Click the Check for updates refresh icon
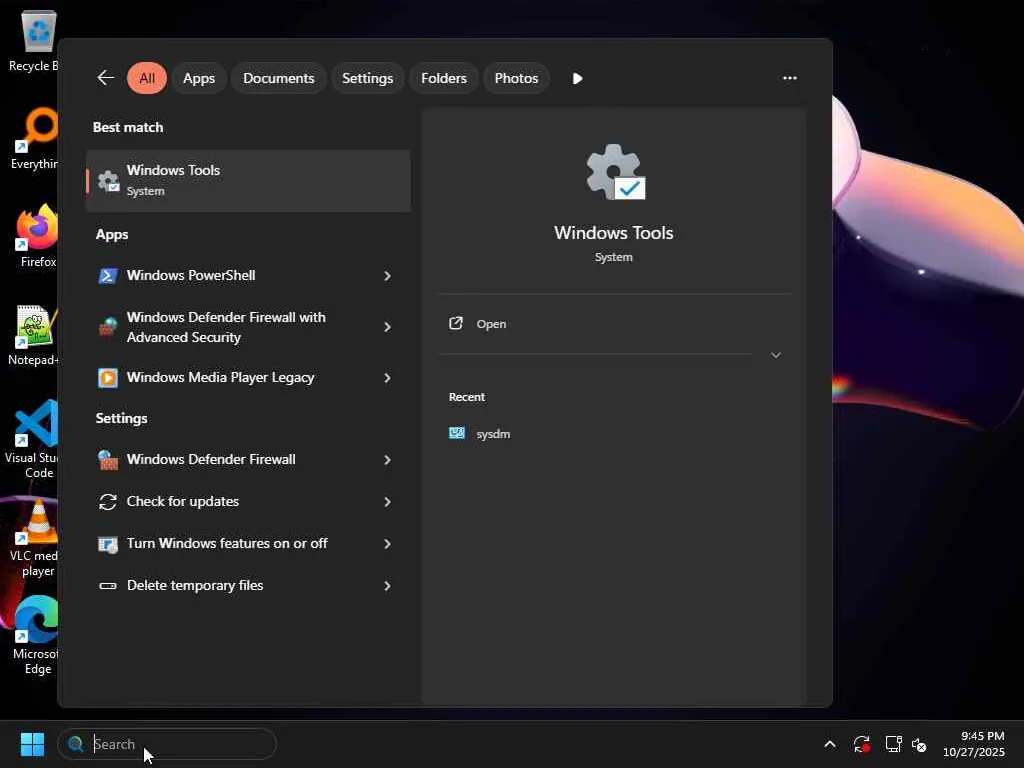Screen dimensions: 1024x768 pyautogui.click(x=108, y=502)
